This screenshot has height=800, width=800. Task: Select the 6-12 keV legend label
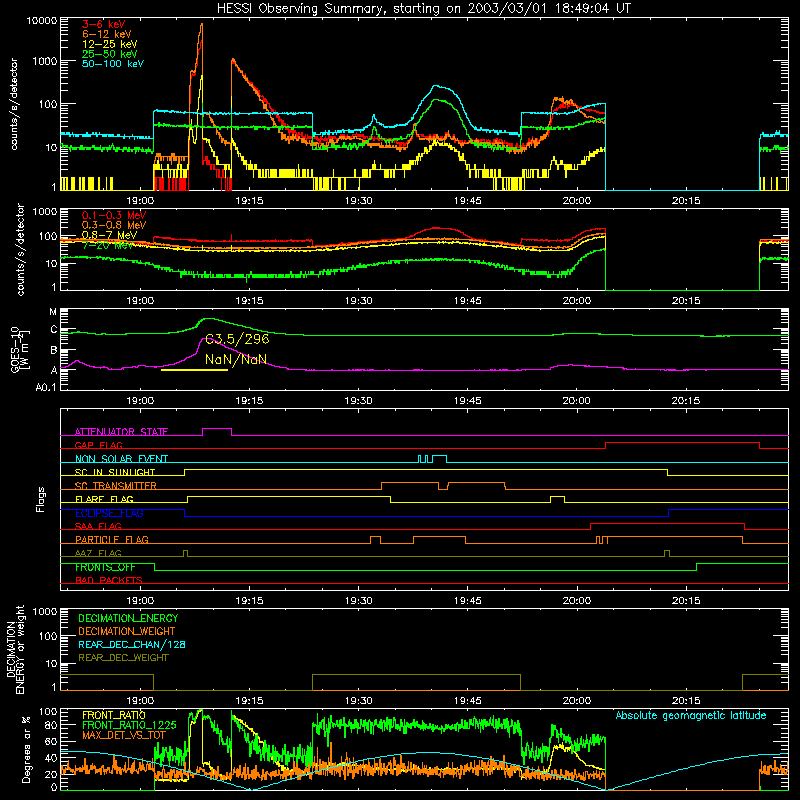(107, 34)
